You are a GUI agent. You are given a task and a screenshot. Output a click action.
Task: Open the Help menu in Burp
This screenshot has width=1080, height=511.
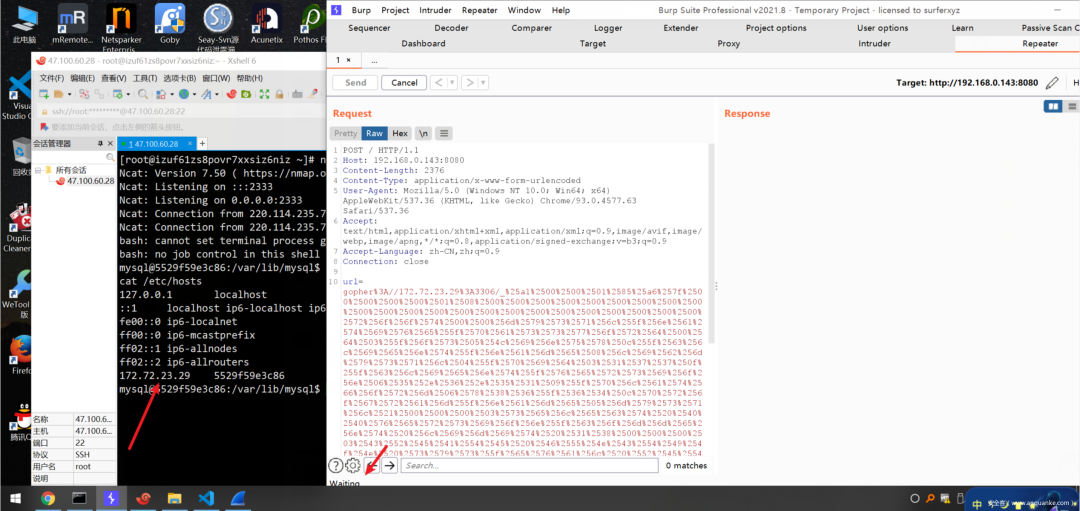(x=561, y=10)
